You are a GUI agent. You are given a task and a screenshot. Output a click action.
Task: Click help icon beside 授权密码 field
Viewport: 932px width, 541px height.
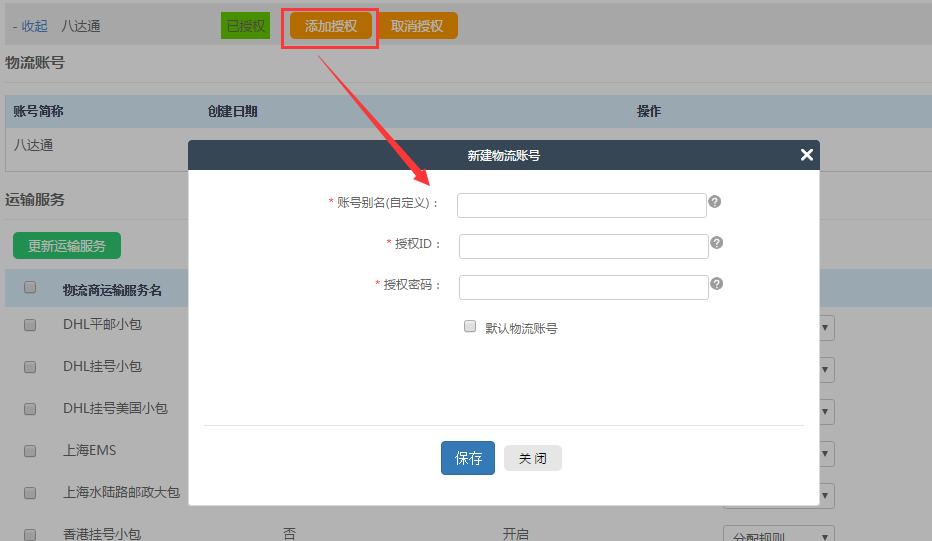coord(717,284)
